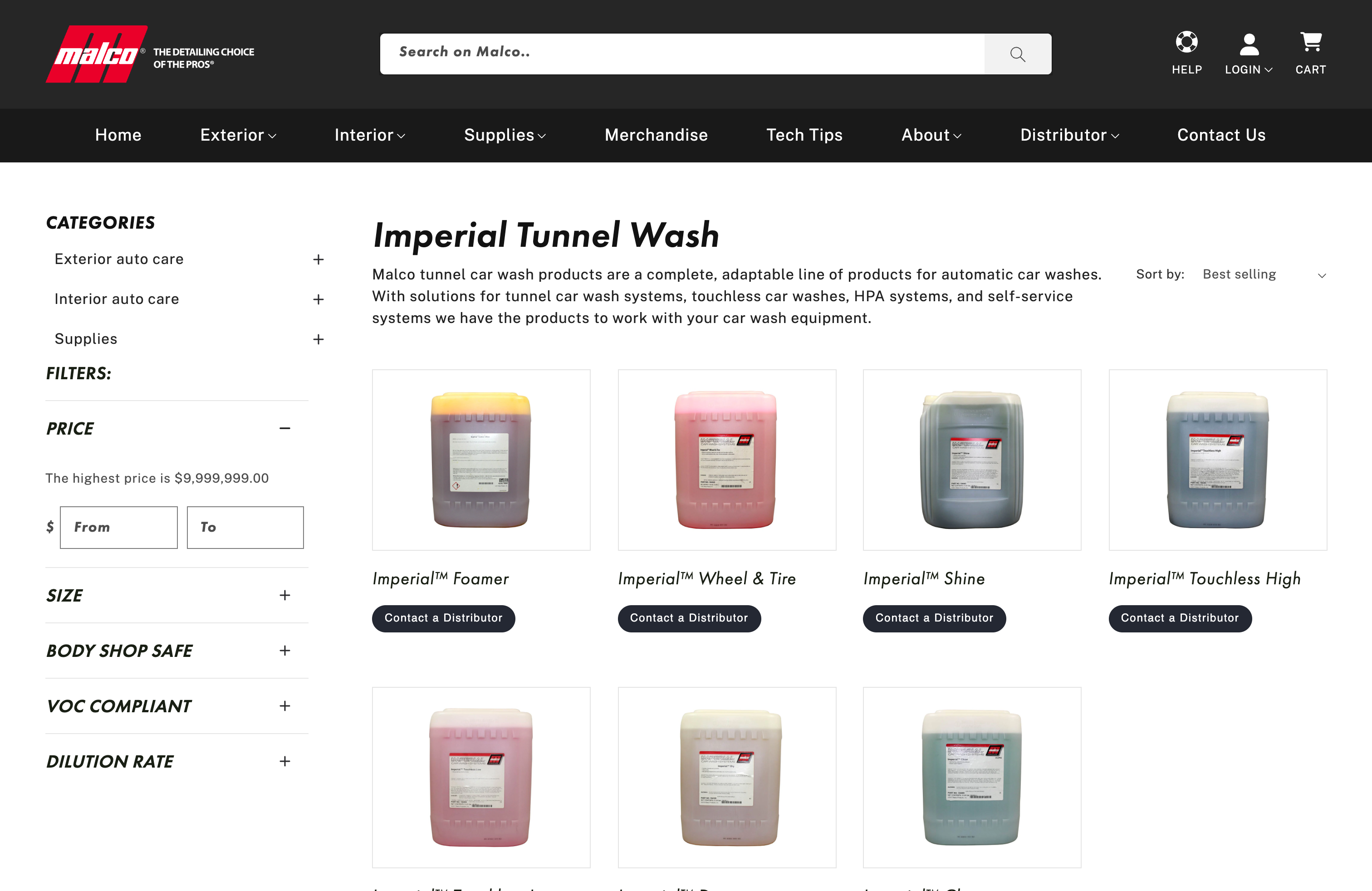This screenshot has height=891, width=1372.
Task: Open the Sort by Best selling dropdown
Action: click(1264, 275)
